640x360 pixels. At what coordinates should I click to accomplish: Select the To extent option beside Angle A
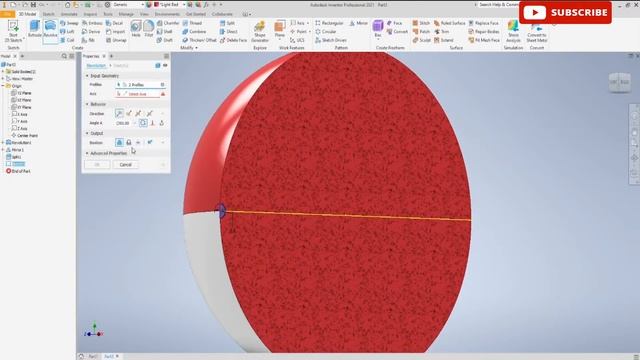click(153, 123)
